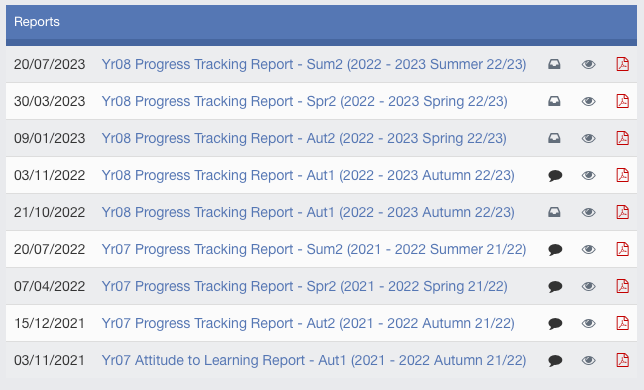Open Yr08 Spr2 2022-2023 Spring report link

[x=304, y=101]
